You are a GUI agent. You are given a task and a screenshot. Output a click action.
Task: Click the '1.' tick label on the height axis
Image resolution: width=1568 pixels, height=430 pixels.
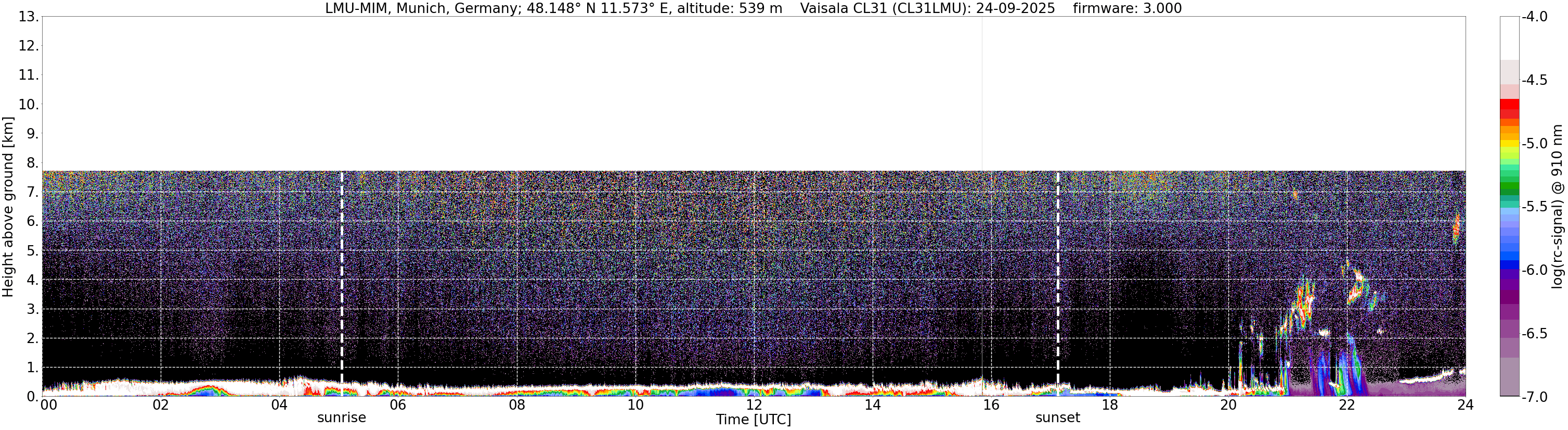click(x=33, y=368)
